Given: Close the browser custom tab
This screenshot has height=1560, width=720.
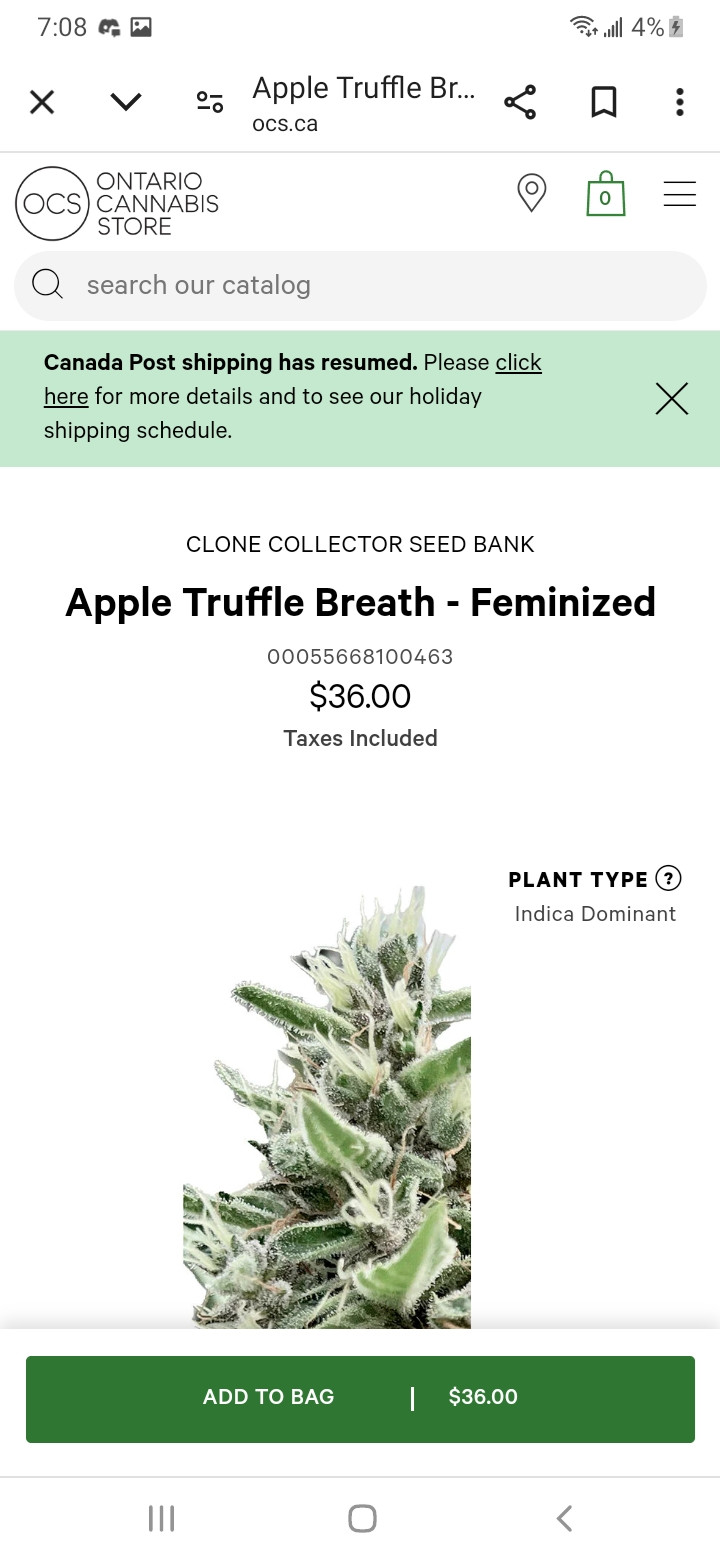Looking at the screenshot, I should point(42,102).
